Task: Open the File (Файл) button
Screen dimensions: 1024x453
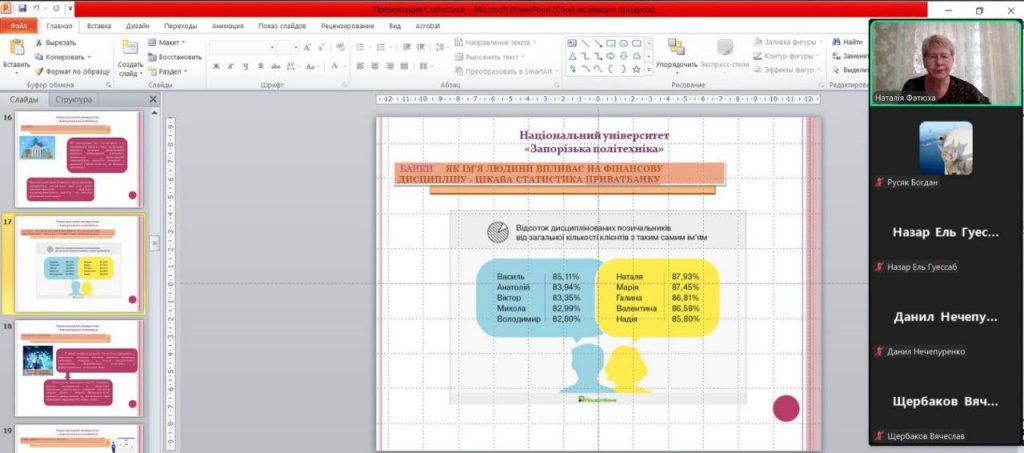Action: pos(19,25)
